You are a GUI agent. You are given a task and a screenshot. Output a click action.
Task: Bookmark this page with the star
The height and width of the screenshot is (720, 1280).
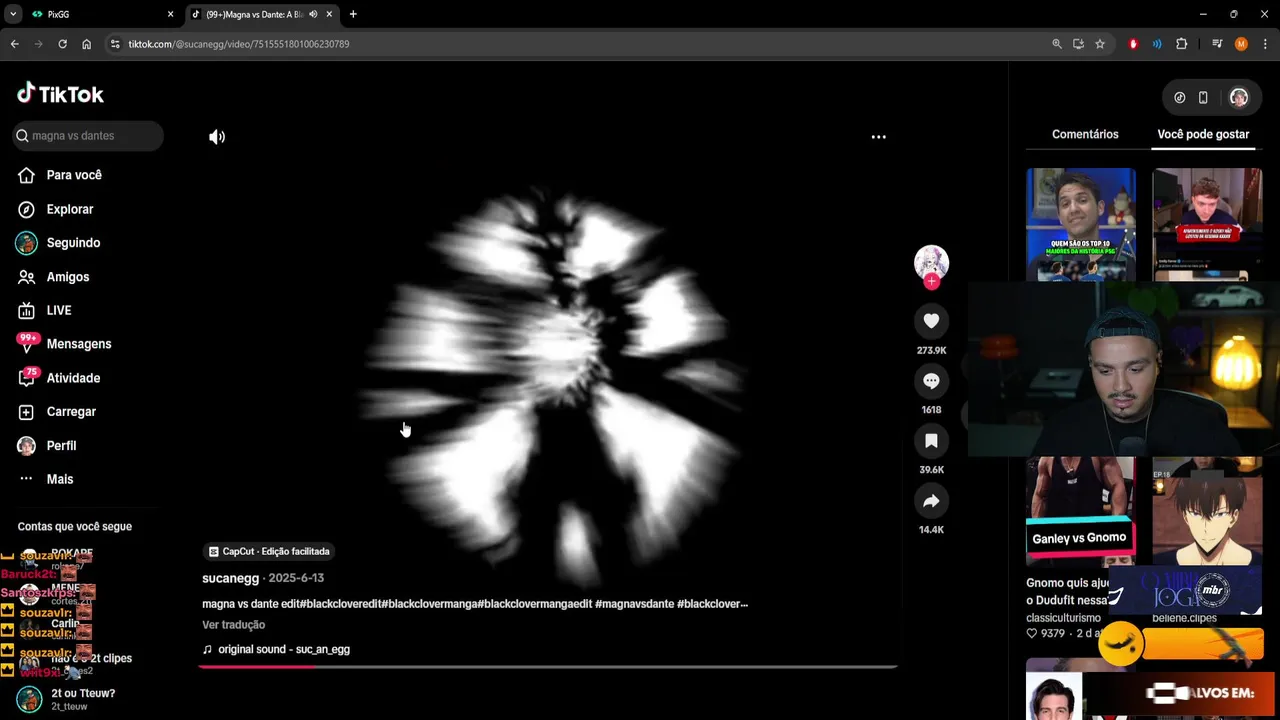[1100, 44]
